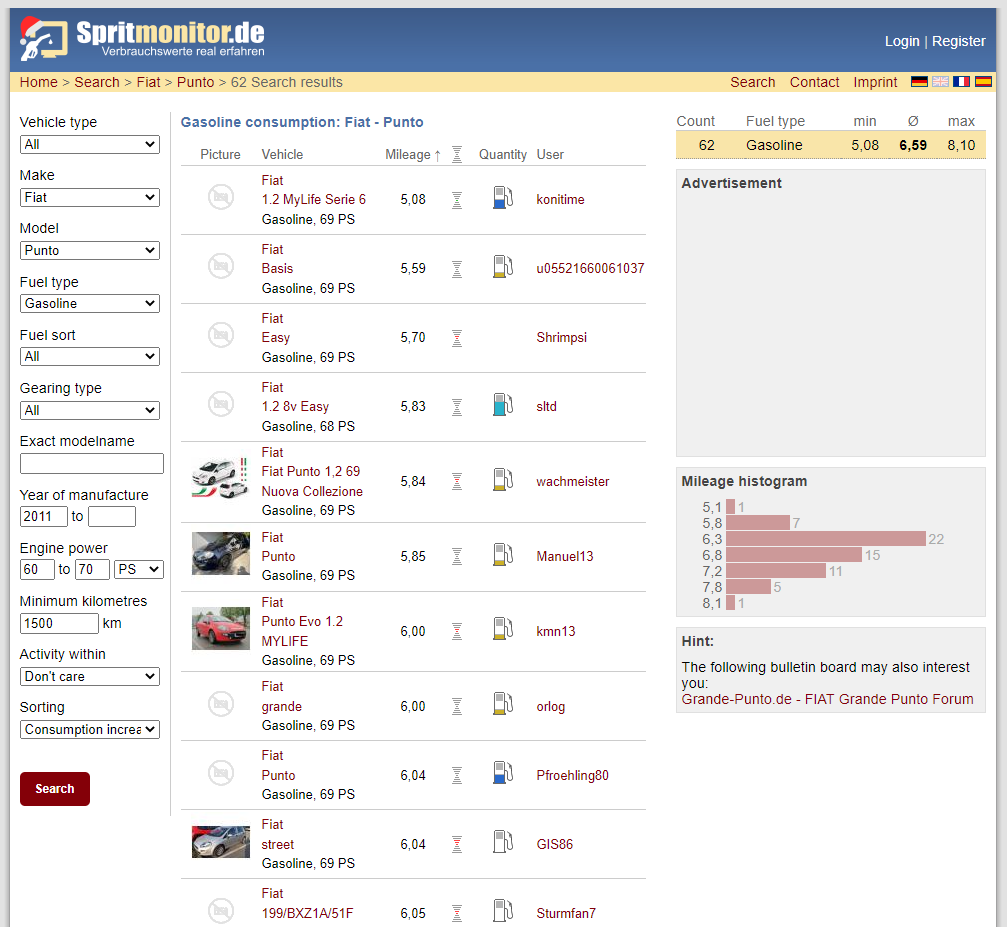
Task: Open the Model dropdown showing Punto
Action: [x=90, y=251]
